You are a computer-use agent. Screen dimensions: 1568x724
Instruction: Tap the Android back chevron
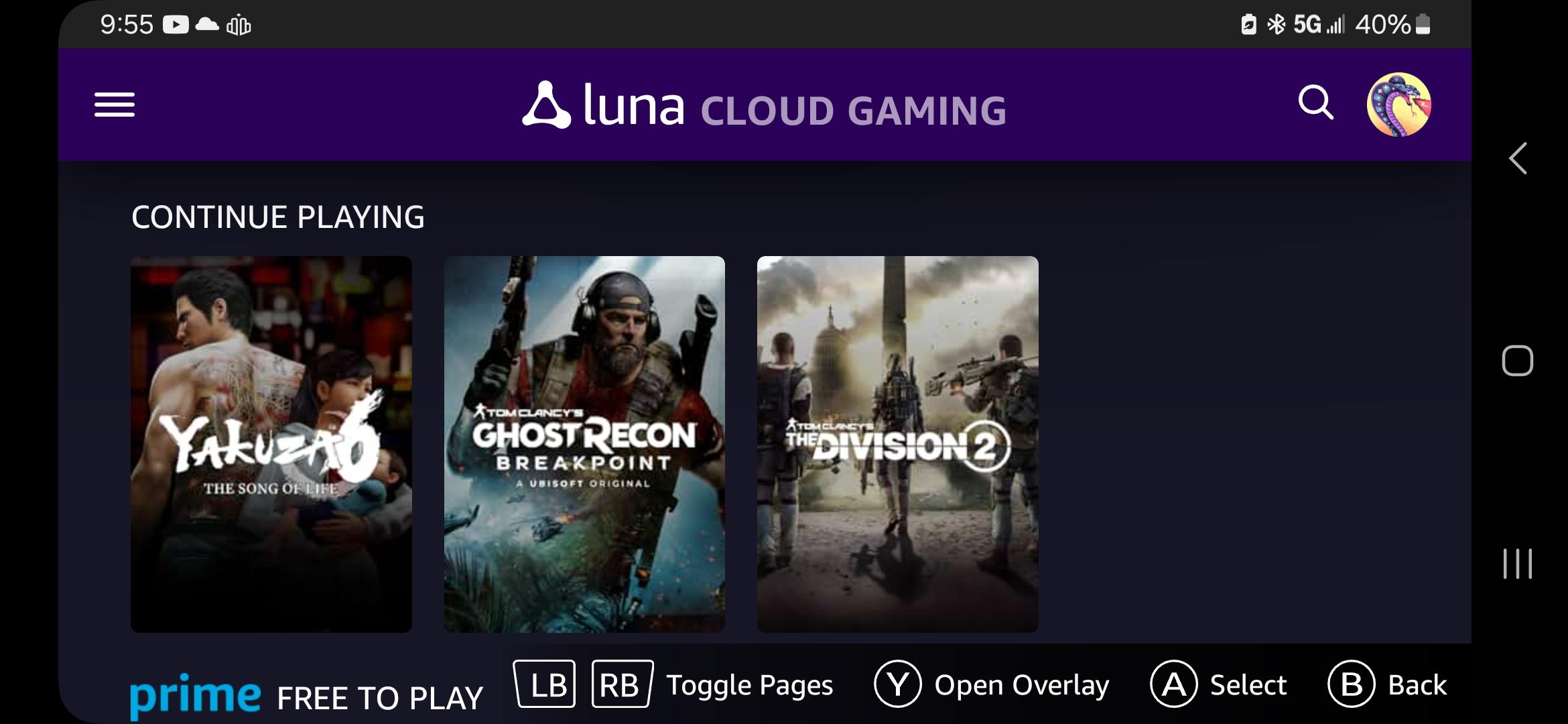pyautogui.click(x=1518, y=159)
